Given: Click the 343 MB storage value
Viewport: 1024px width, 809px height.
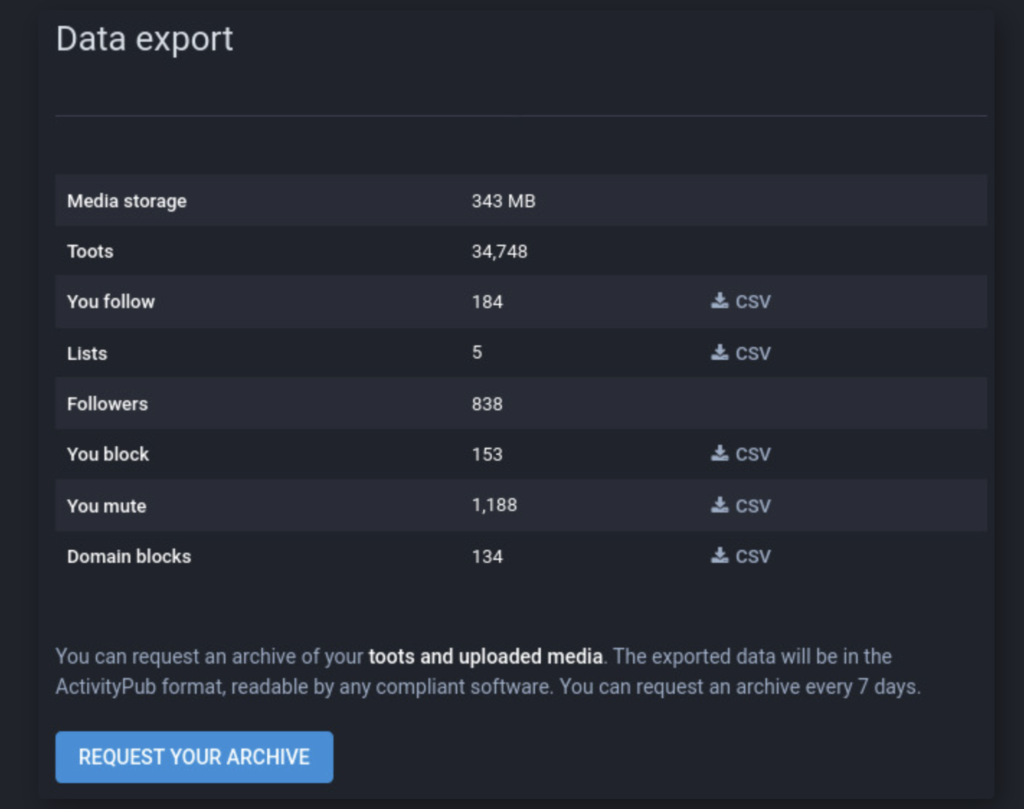Looking at the screenshot, I should click(504, 200).
